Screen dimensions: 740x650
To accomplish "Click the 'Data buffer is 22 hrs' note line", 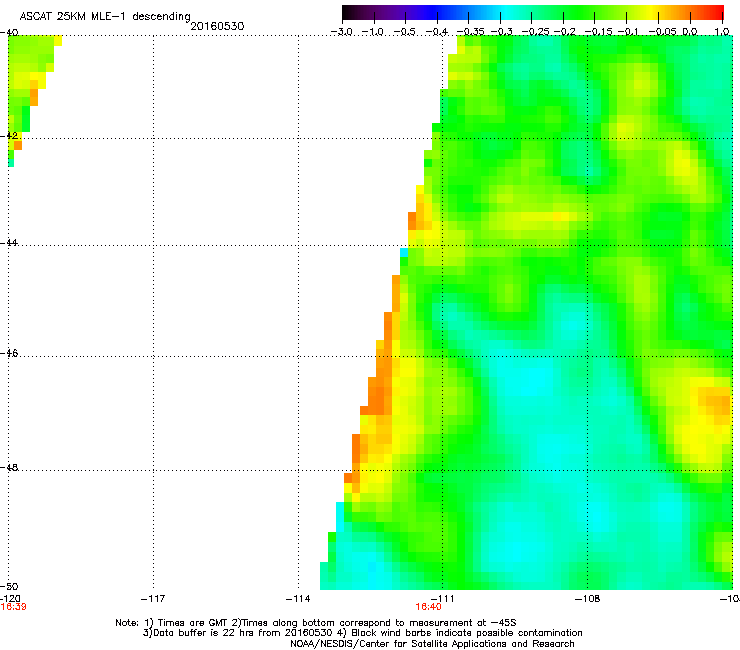I will coord(362,633).
